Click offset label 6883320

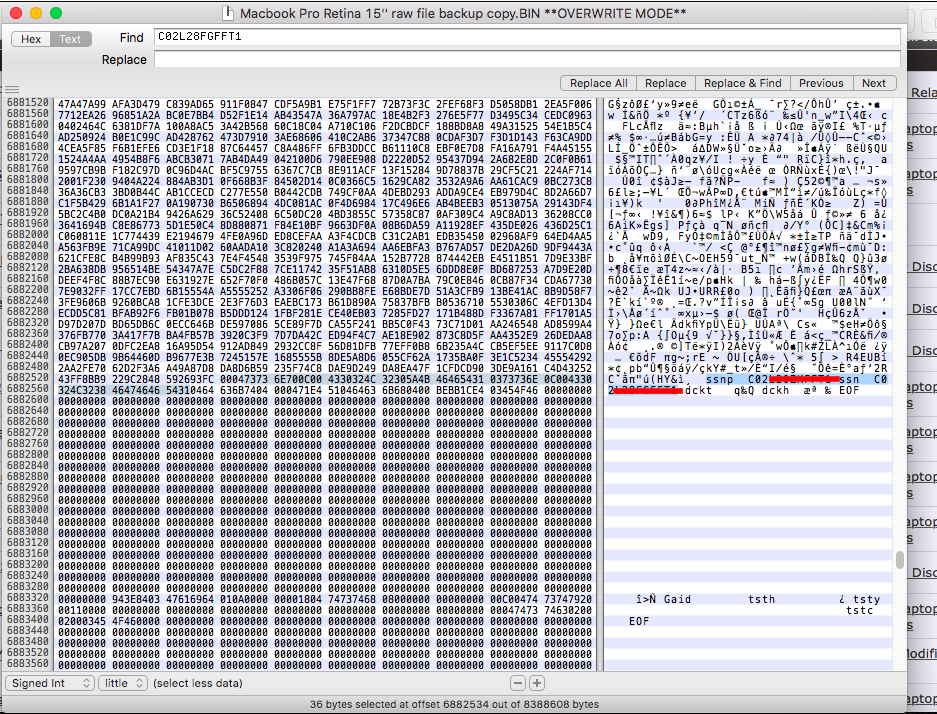(x=28, y=599)
